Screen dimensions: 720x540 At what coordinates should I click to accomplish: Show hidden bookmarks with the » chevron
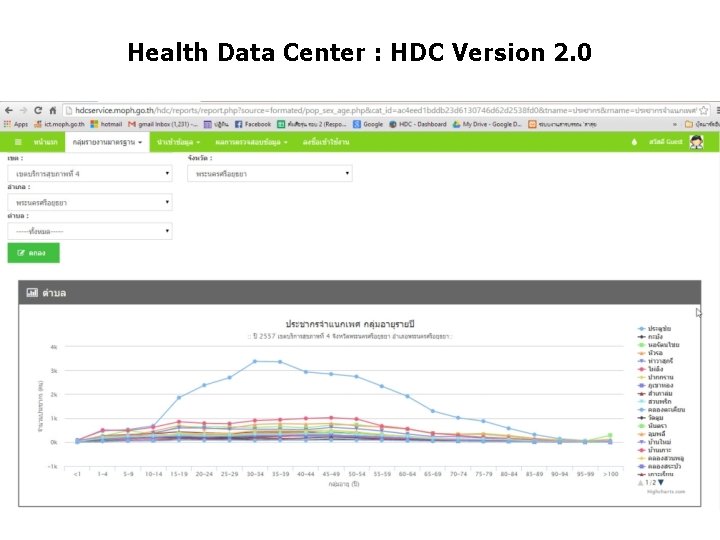coord(675,124)
